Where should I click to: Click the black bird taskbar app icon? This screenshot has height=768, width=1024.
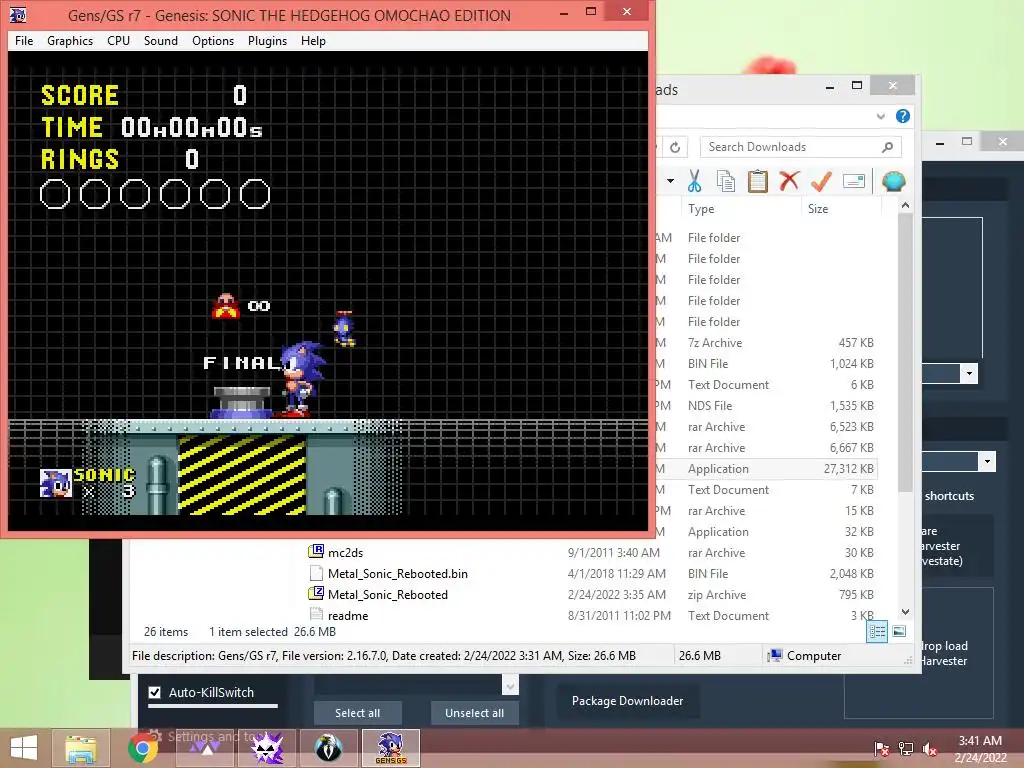tap(328, 748)
